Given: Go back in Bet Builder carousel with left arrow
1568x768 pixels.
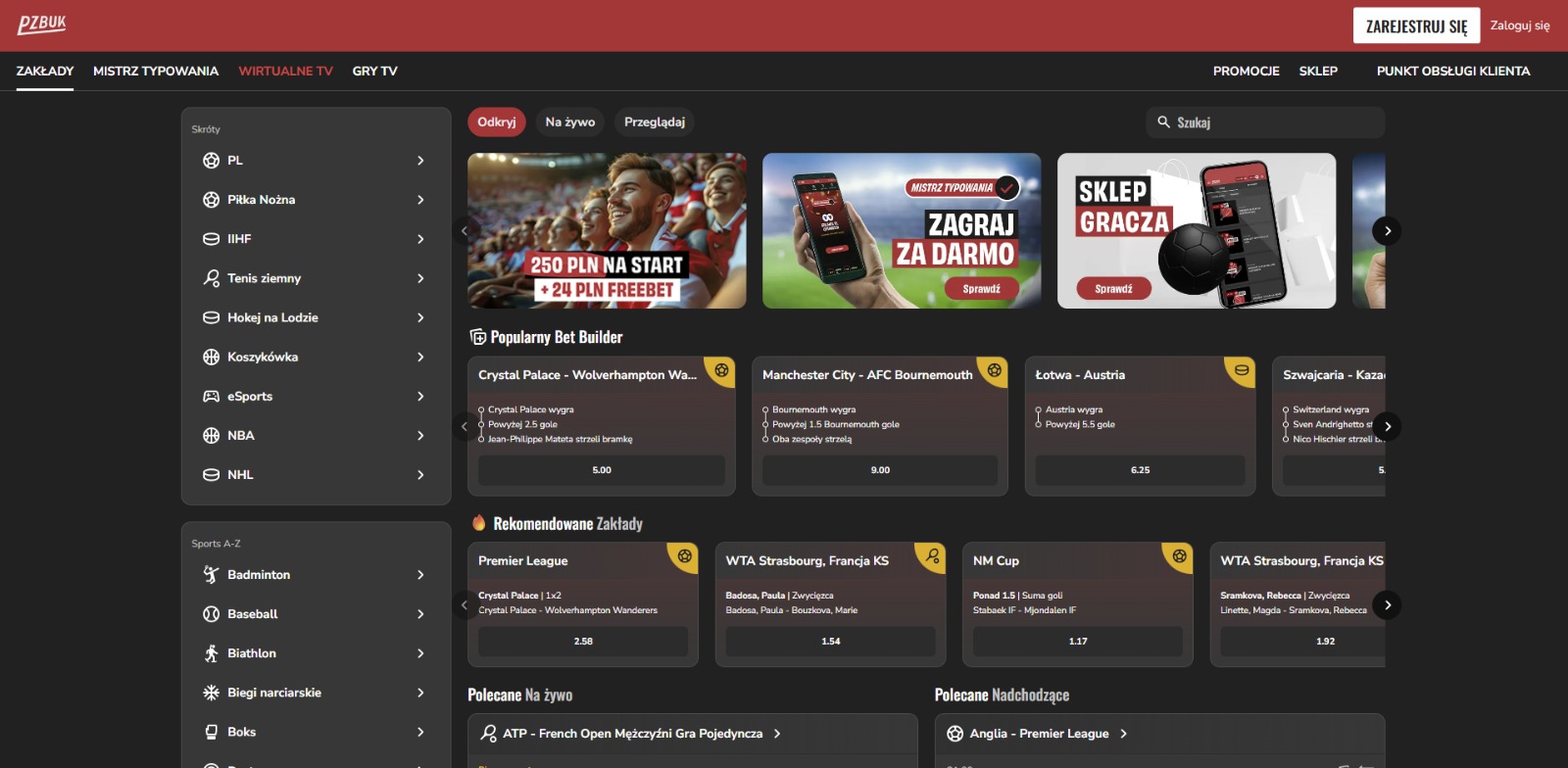Looking at the screenshot, I should [x=465, y=426].
